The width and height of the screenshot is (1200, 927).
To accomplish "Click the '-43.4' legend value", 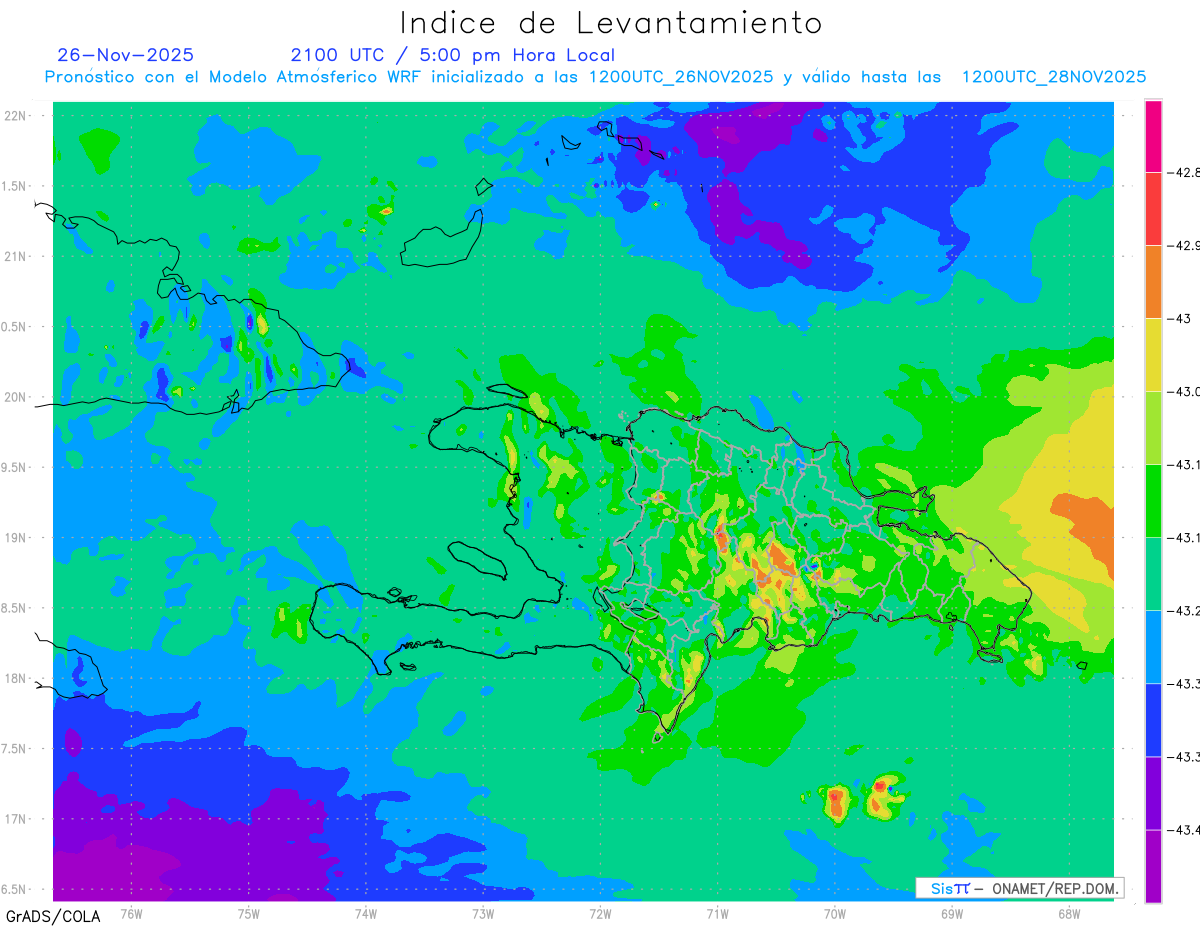I will click(1184, 829).
